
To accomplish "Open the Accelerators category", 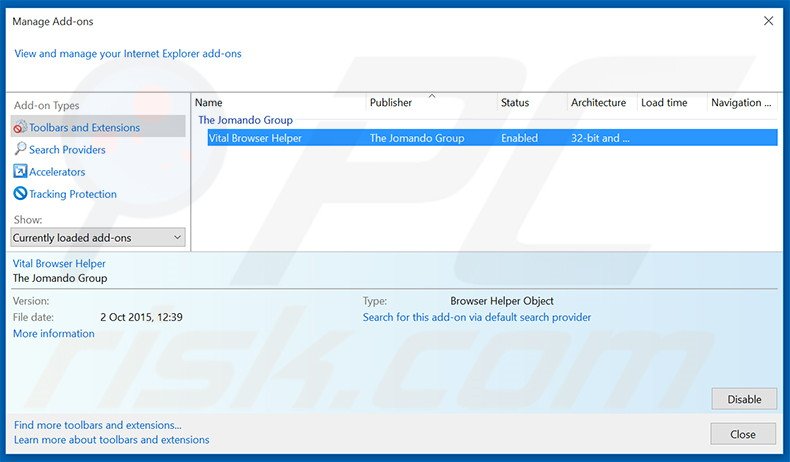I will click(57, 172).
